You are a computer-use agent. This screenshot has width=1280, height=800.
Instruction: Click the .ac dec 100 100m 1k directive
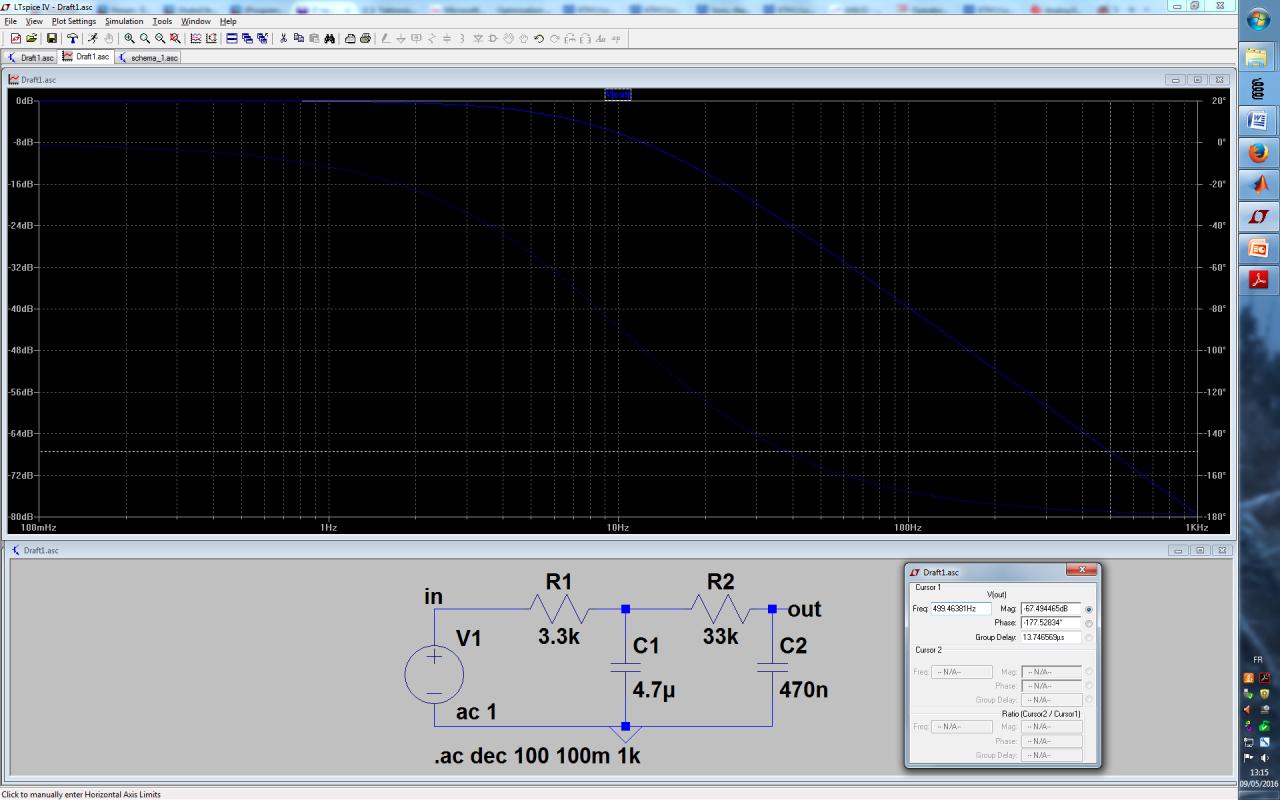pyautogui.click(x=537, y=756)
